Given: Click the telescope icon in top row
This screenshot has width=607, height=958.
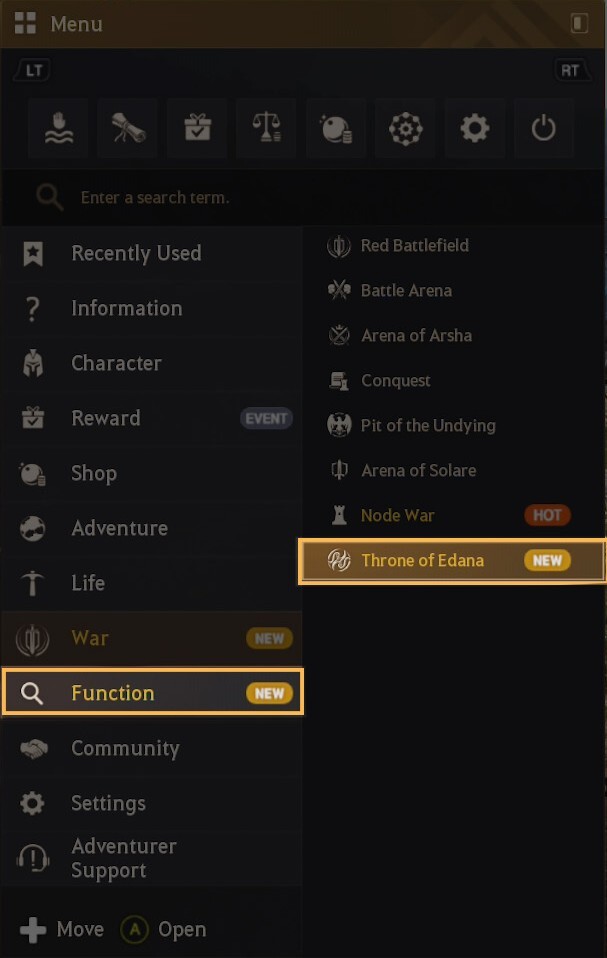Looking at the screenshot, I should coord(128,127).
